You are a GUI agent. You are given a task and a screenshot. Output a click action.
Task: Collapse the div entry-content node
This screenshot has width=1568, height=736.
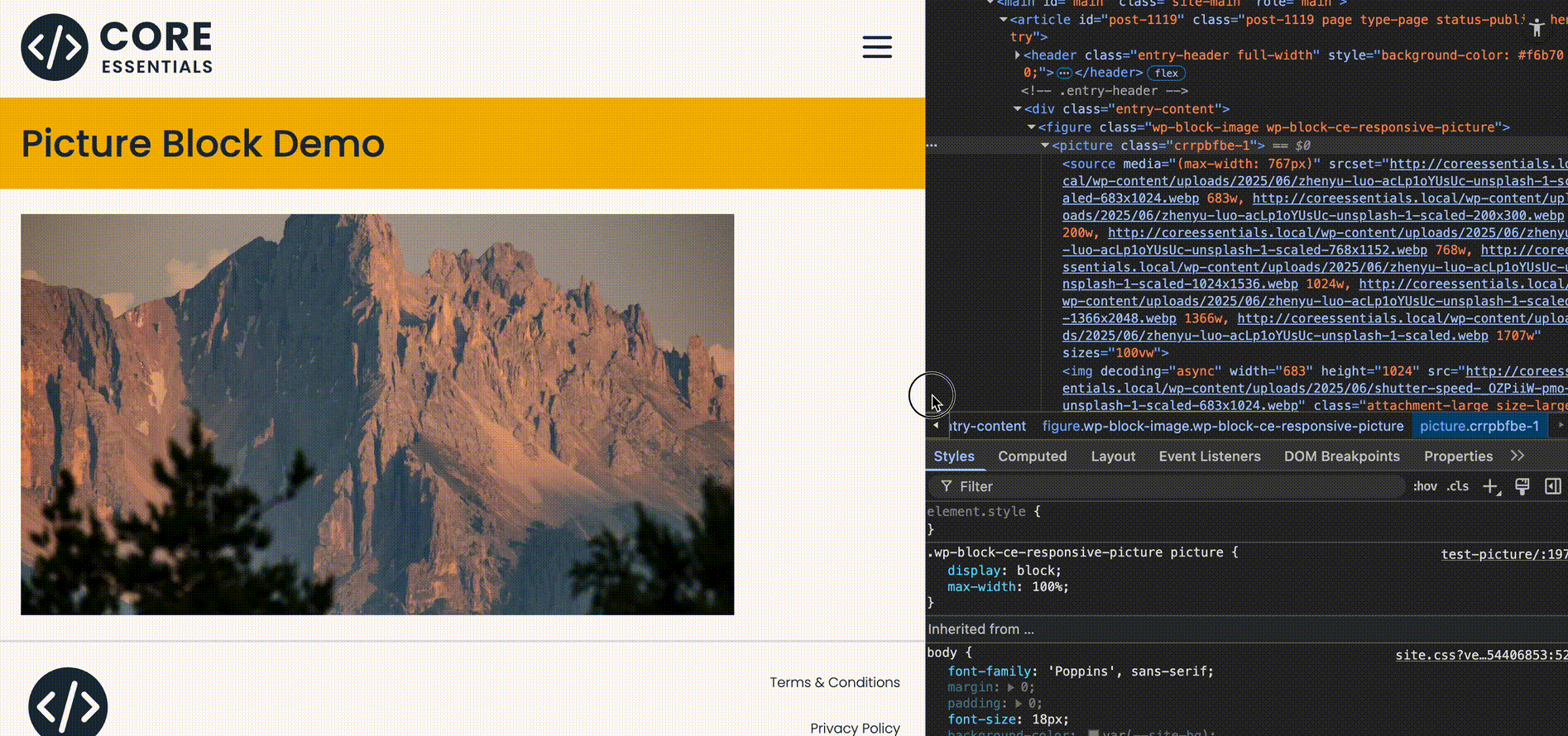[x=1018, y=109]
